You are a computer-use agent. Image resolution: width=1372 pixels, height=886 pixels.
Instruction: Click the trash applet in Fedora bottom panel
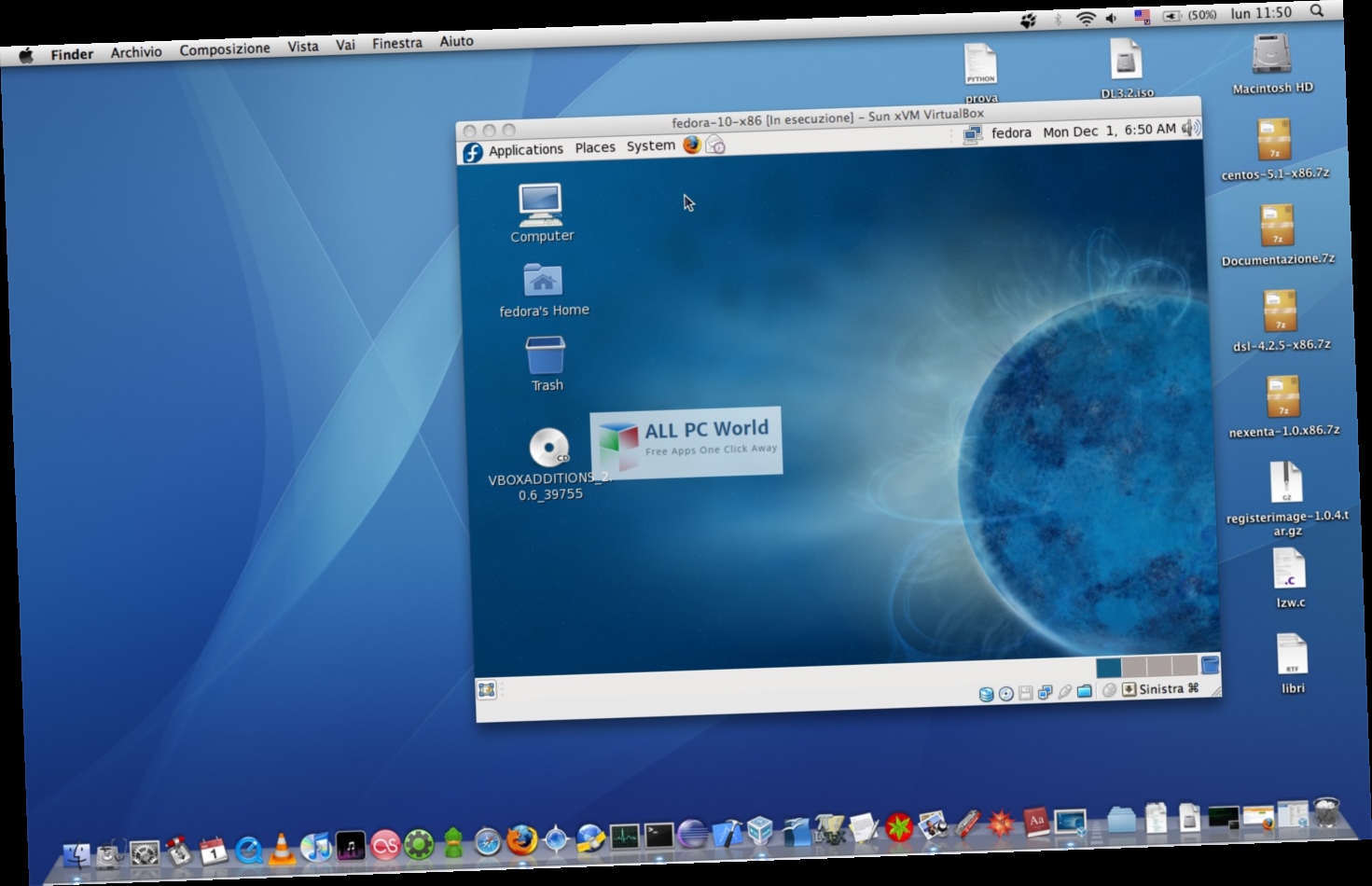click(1210, 665)
